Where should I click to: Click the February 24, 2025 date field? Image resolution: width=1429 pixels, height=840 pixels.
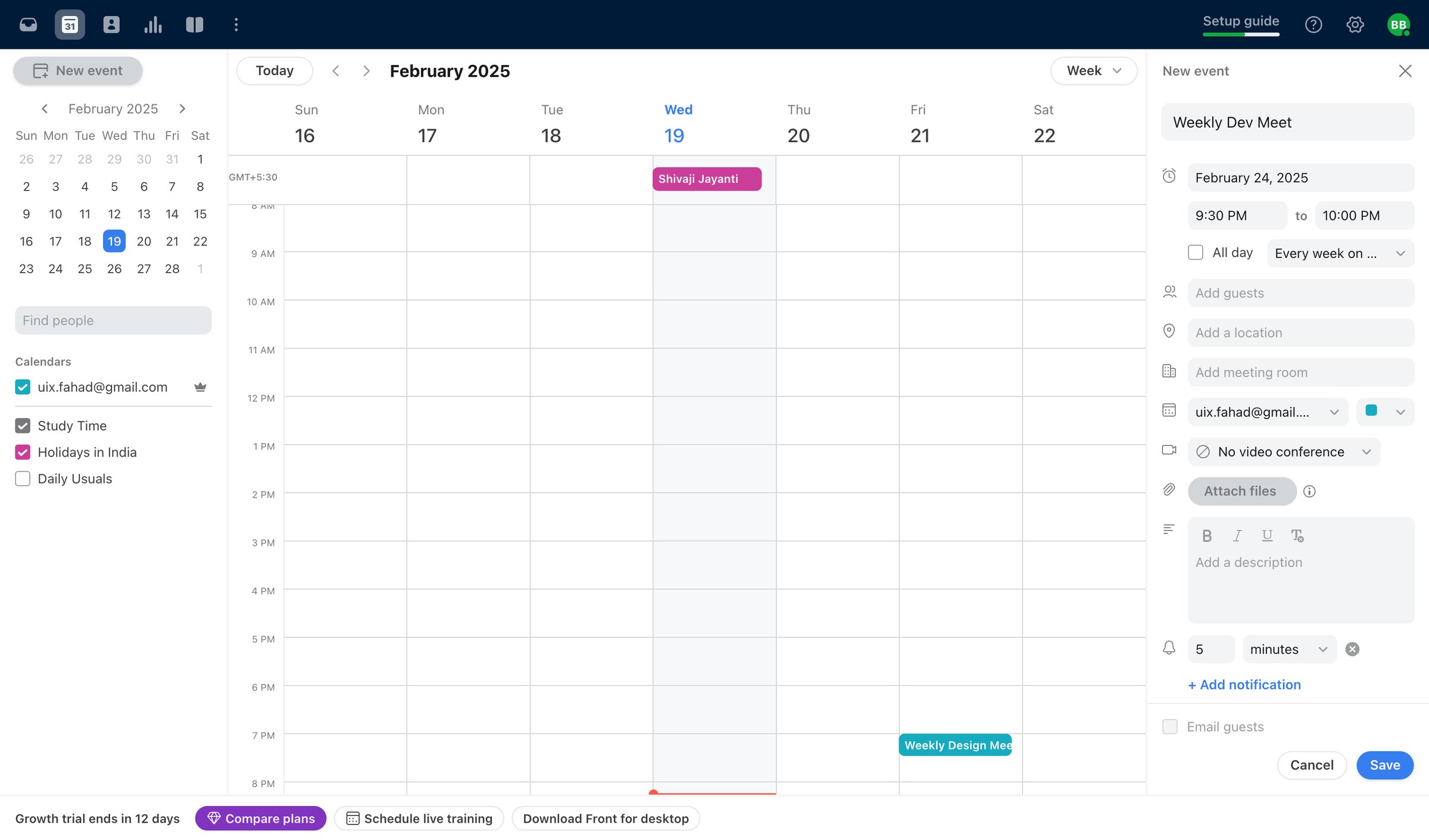1301,177
